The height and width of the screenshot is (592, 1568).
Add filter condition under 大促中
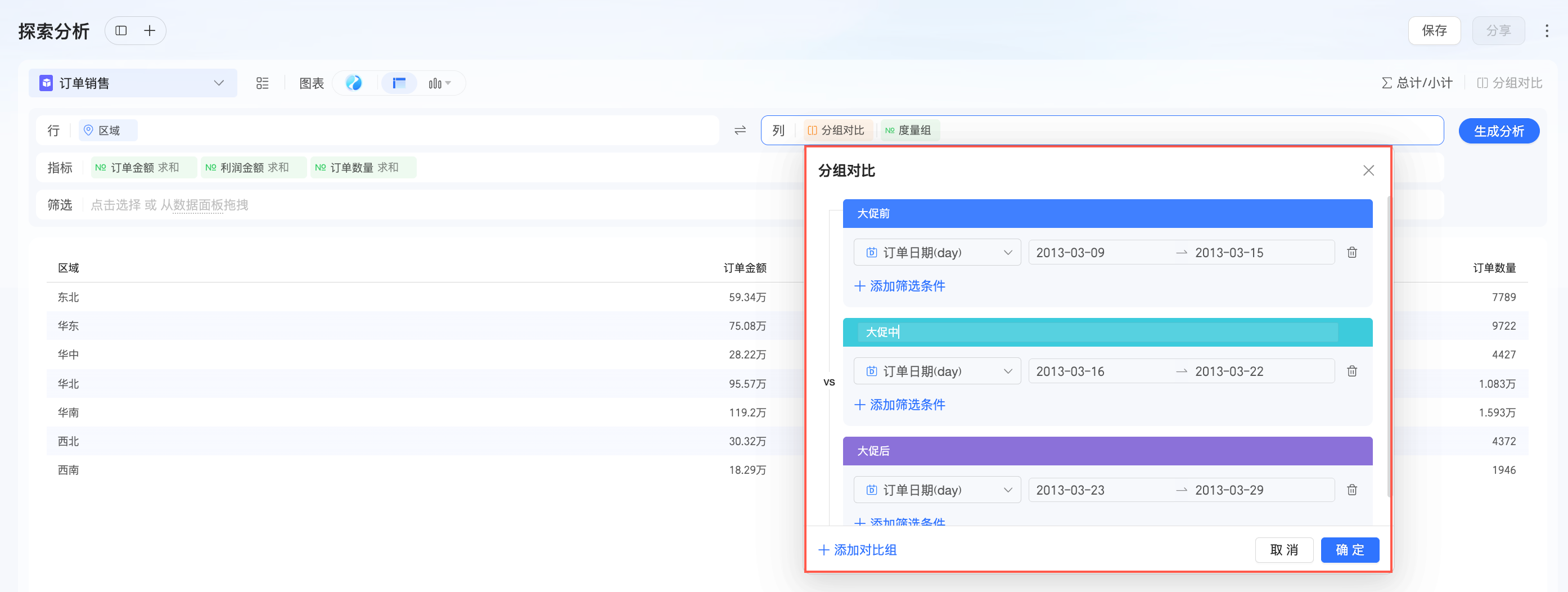tap(900, 405)
